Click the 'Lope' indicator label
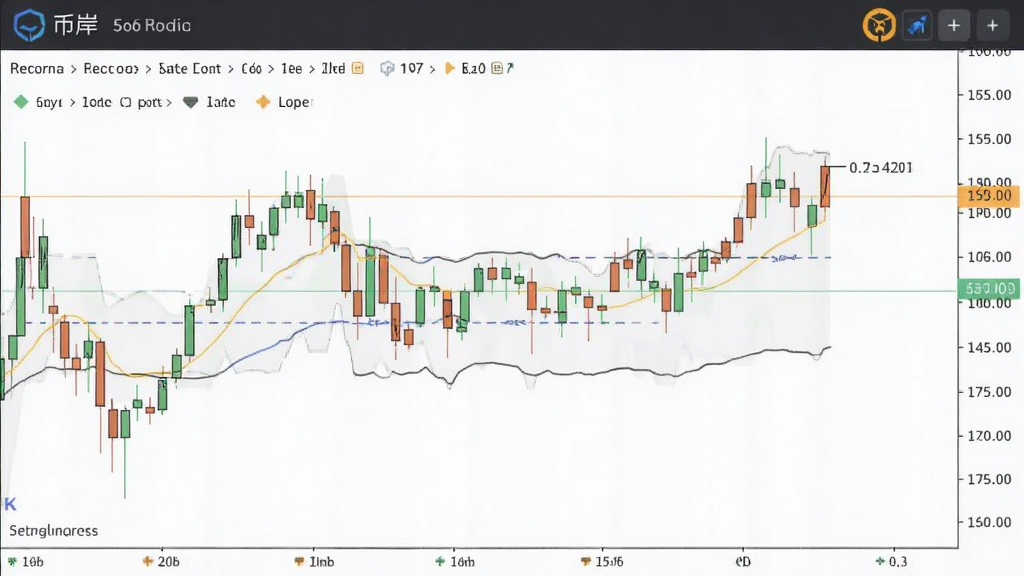Screen dimensions: 1024x576 [x=295, y=103]
